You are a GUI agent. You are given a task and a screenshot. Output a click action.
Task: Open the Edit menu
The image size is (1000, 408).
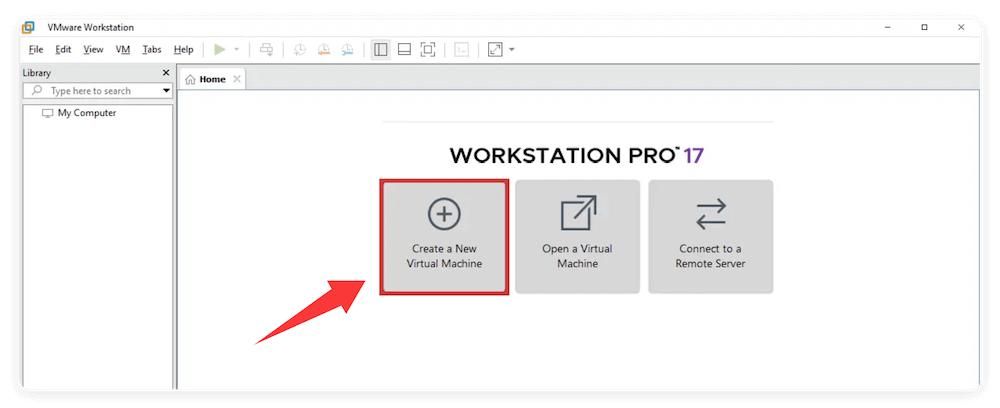[63, 50]
